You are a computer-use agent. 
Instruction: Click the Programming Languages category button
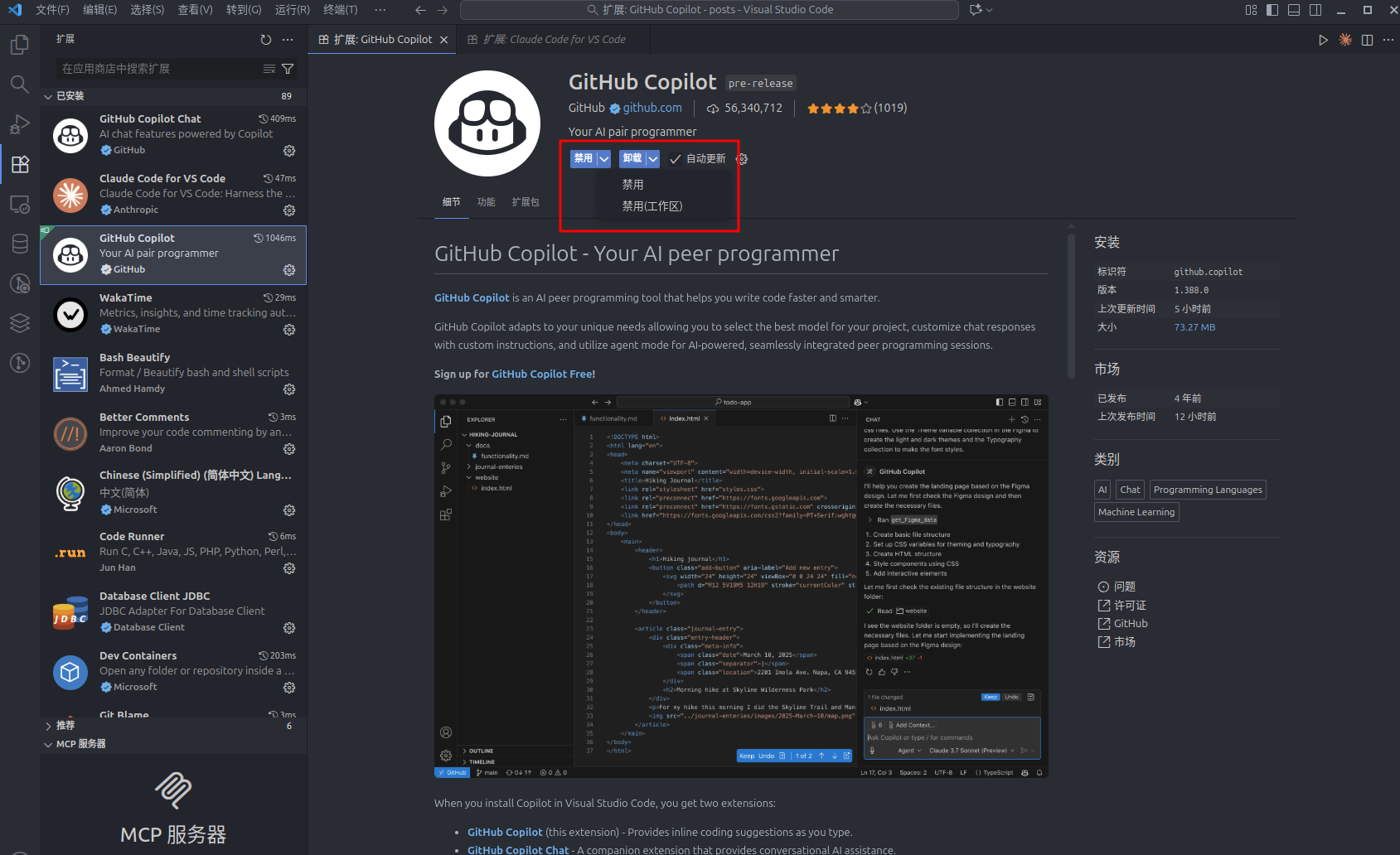[1207, 490]
